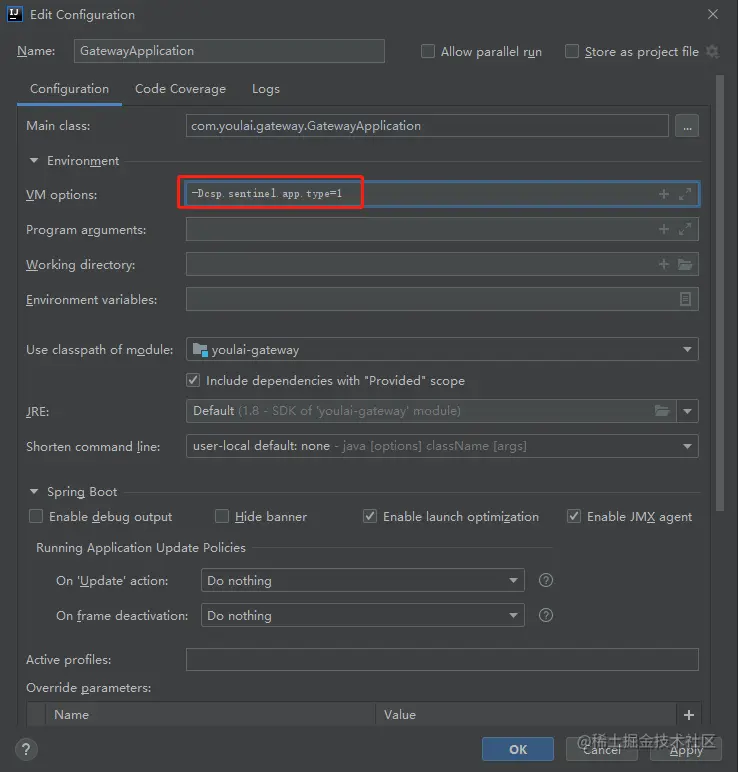The width and height of the screenshot is (738, 772).
Task: Expand the Program arguments field editor
Action: point(685,229)
